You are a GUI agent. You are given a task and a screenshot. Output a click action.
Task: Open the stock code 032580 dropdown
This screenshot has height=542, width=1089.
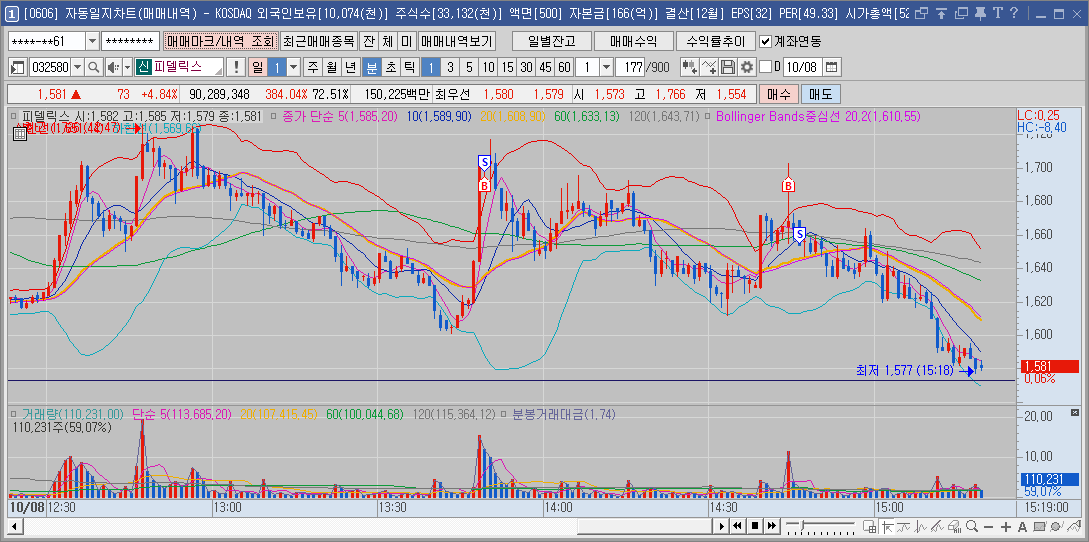pos(77,67)
